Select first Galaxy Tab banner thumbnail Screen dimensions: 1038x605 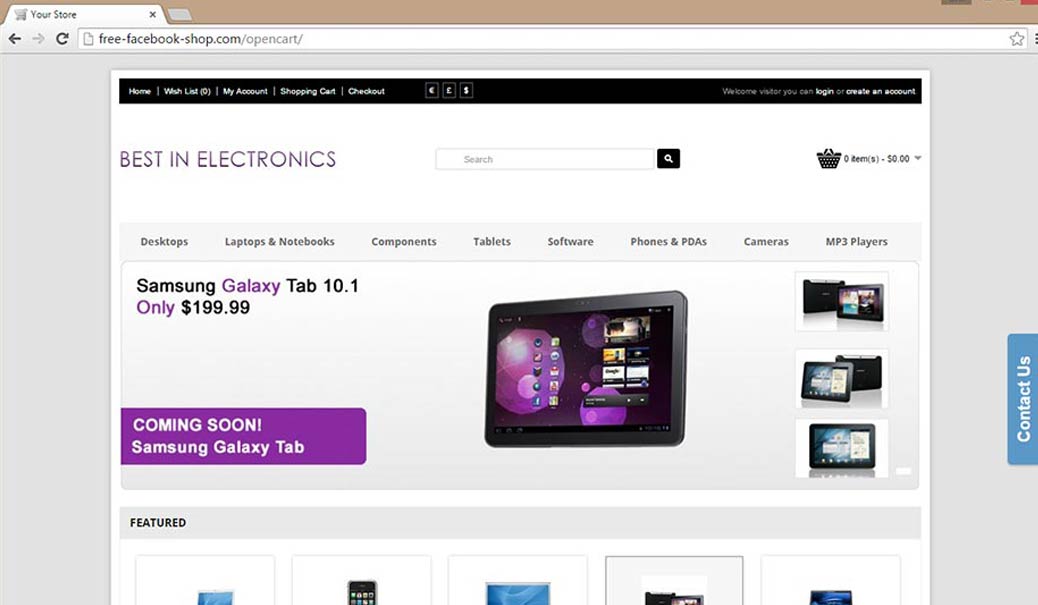click(x=842, y=301)
